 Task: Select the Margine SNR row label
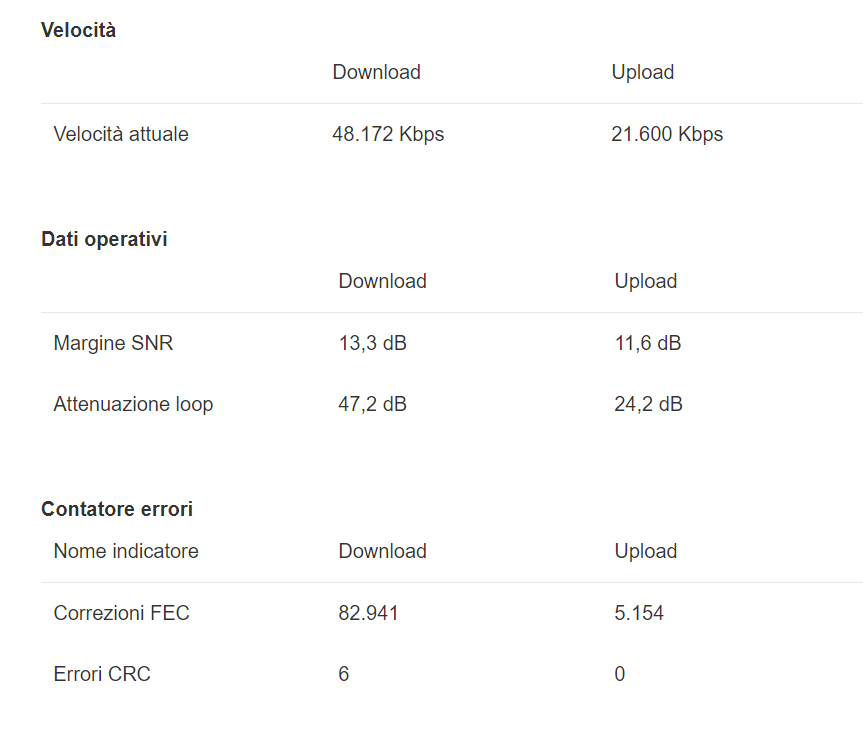(113, 343)
